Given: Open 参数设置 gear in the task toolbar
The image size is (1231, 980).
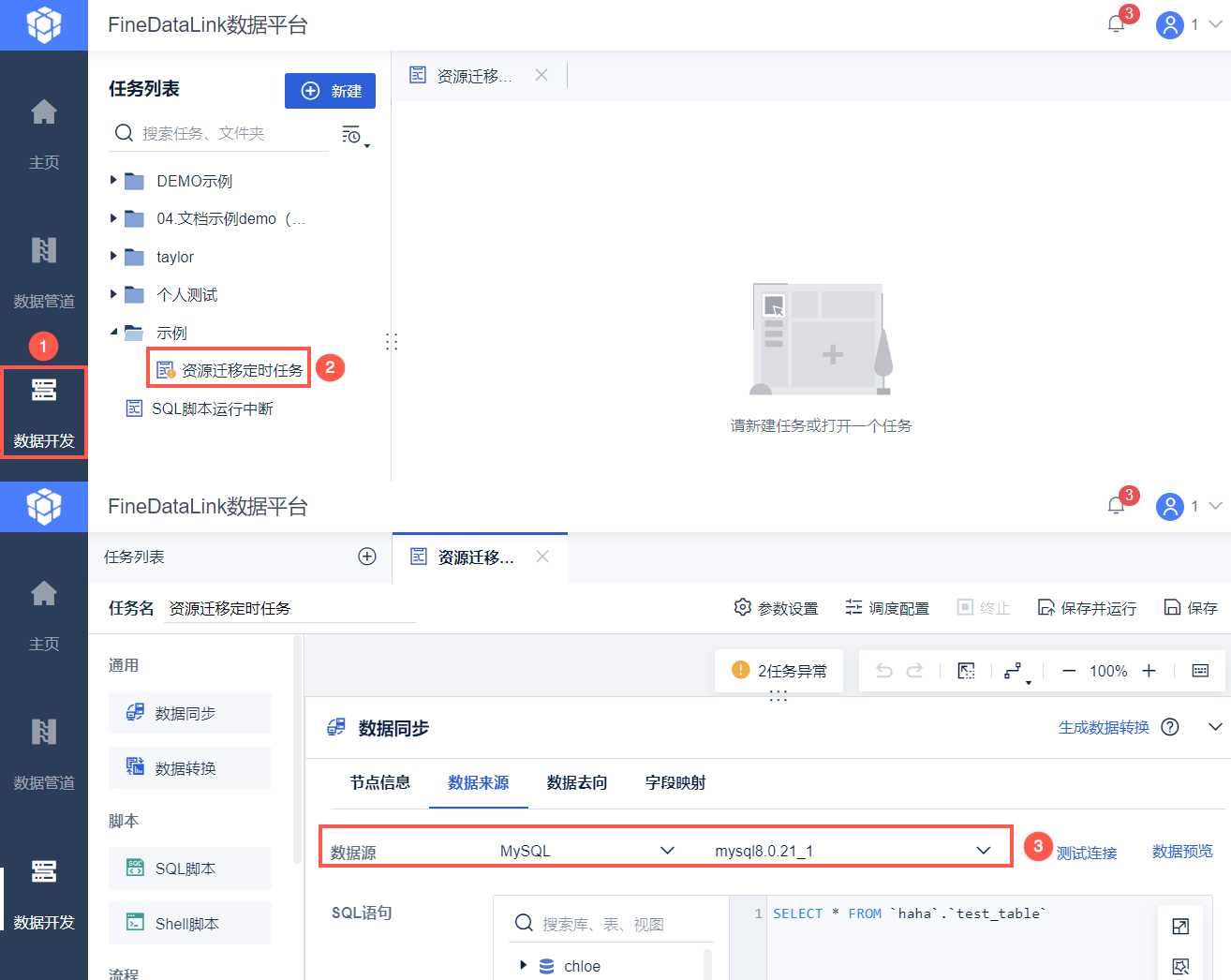Looking at the screenshot, I should pyautogui.click(x=776, y=608).
